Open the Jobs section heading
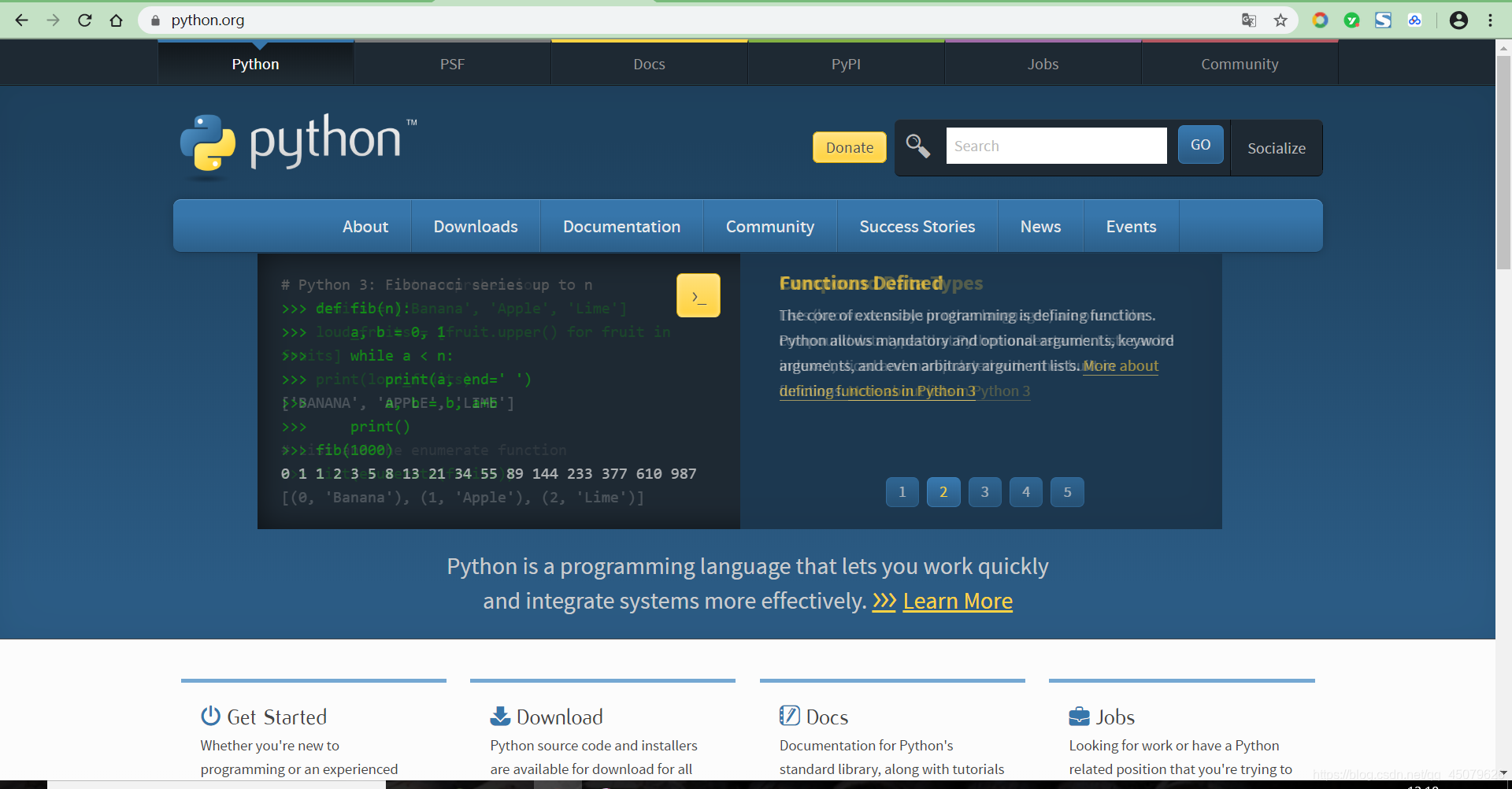 [x=1115, y=717]
